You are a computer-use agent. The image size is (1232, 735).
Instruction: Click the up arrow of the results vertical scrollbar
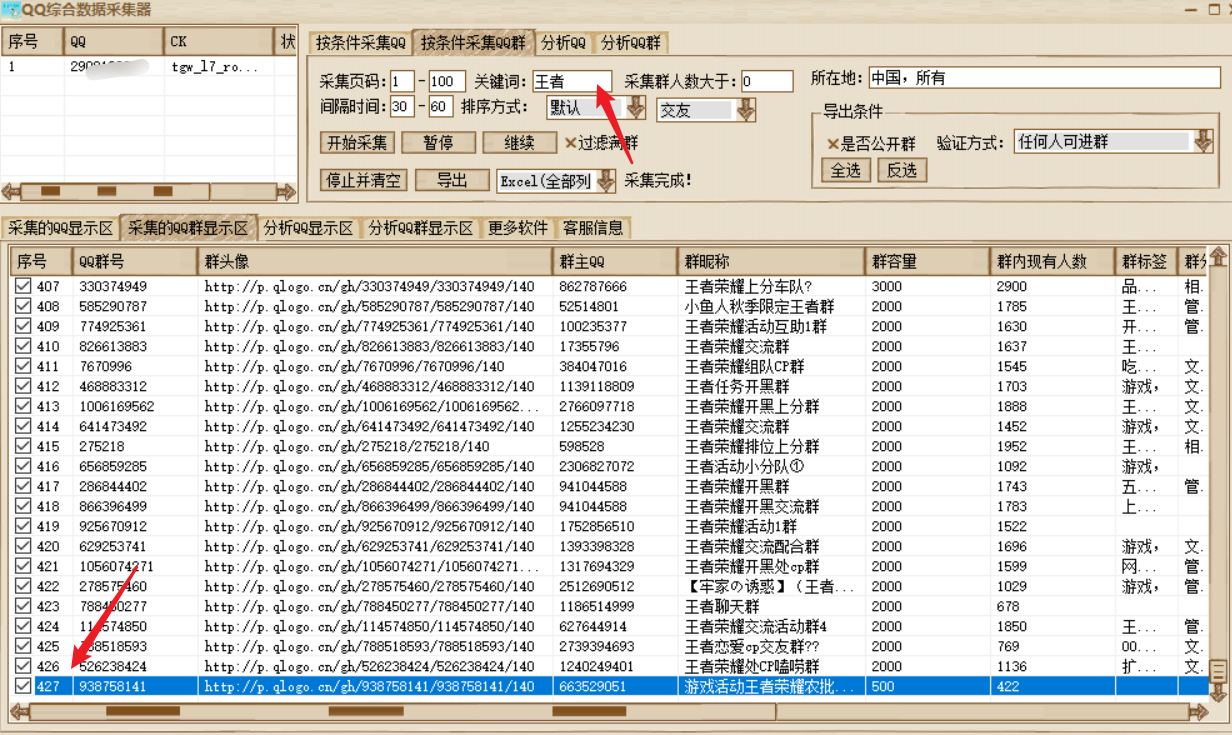coord(1218,258)
